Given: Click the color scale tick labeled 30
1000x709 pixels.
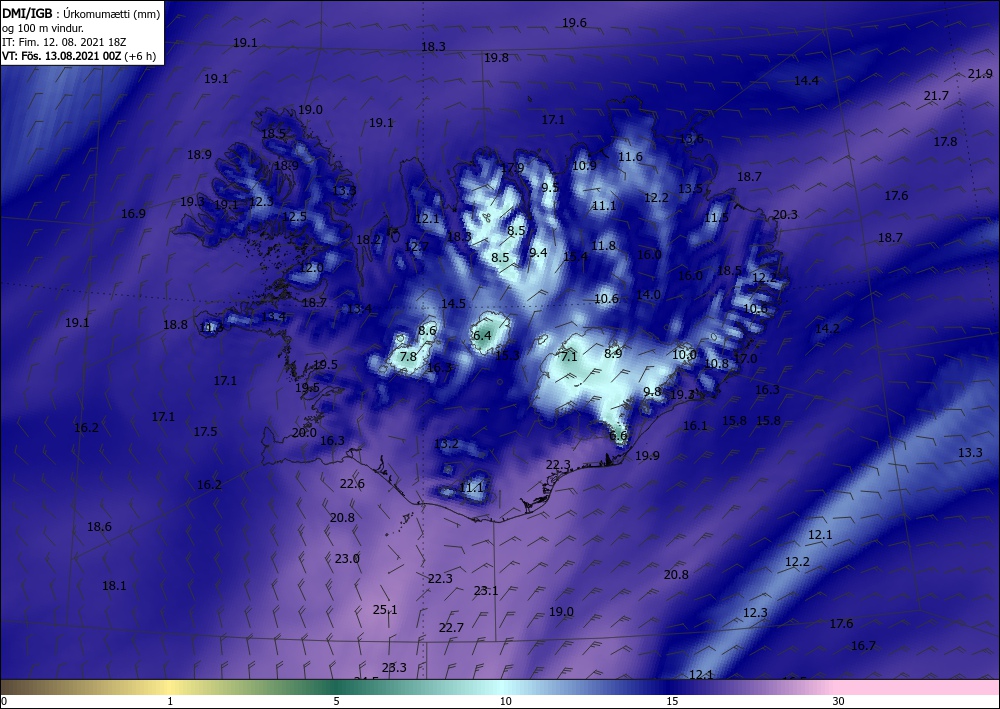Looking at the screenshot, I should tap(838, 702).
